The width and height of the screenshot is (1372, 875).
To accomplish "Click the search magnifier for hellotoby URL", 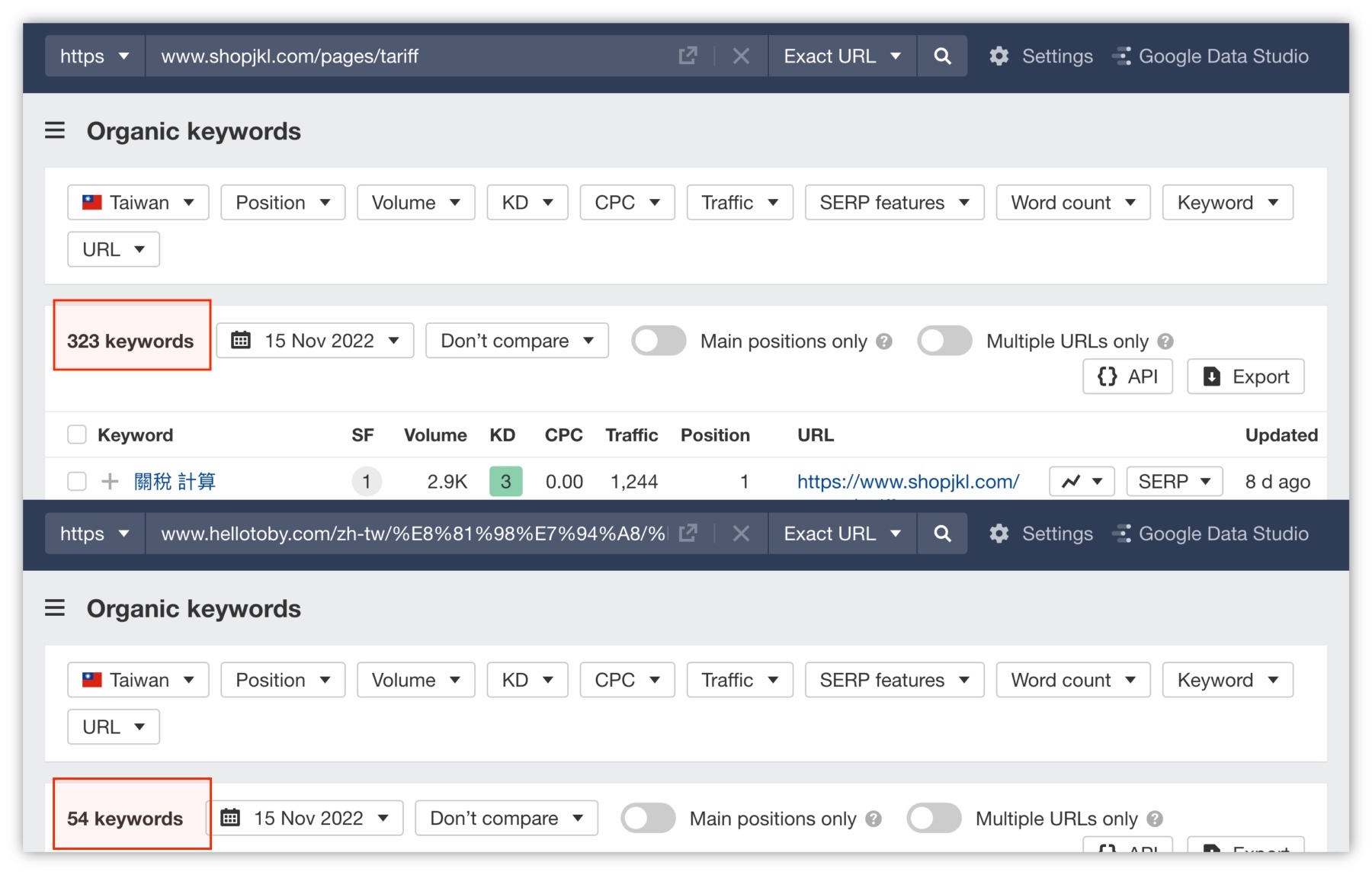I will pyautogui.click(x=942, y=534).
